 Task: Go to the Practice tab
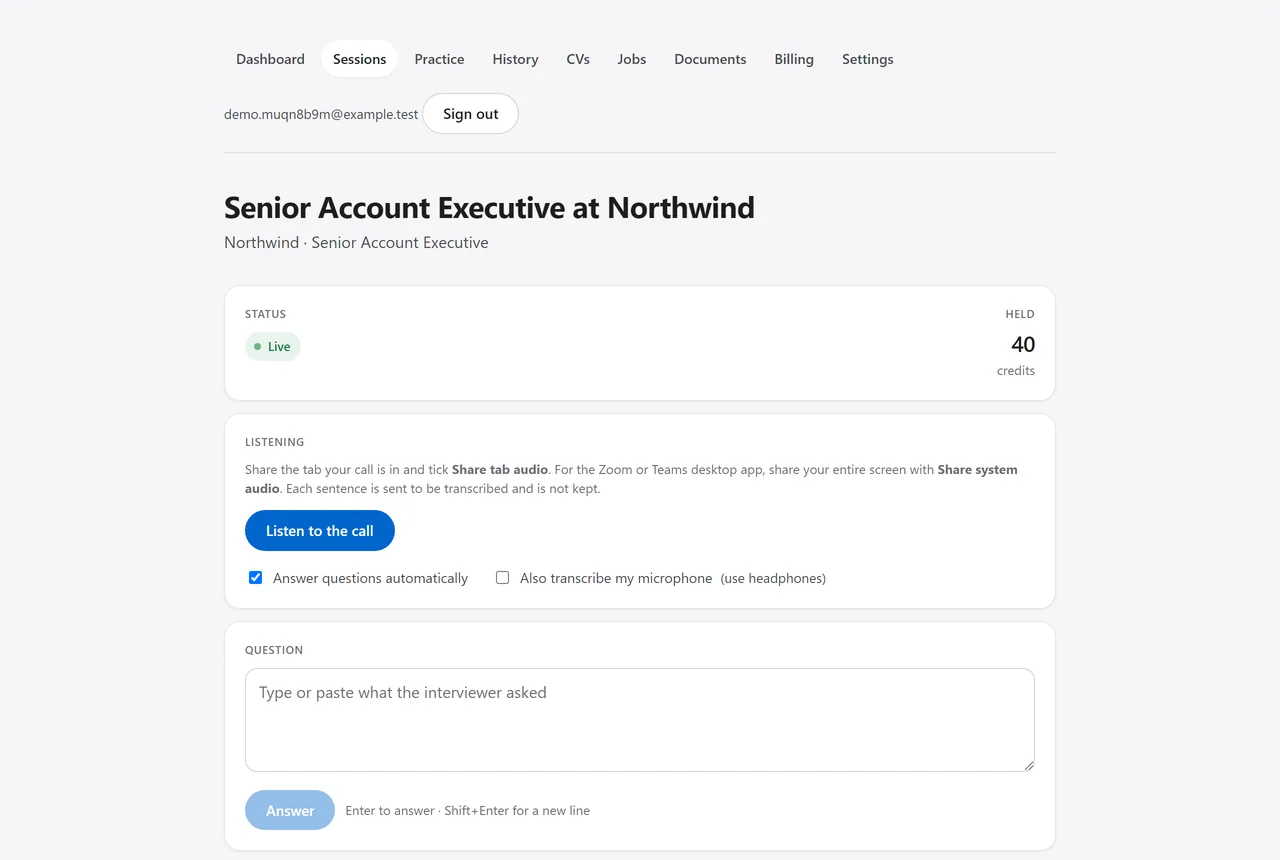tap(439, 59)
